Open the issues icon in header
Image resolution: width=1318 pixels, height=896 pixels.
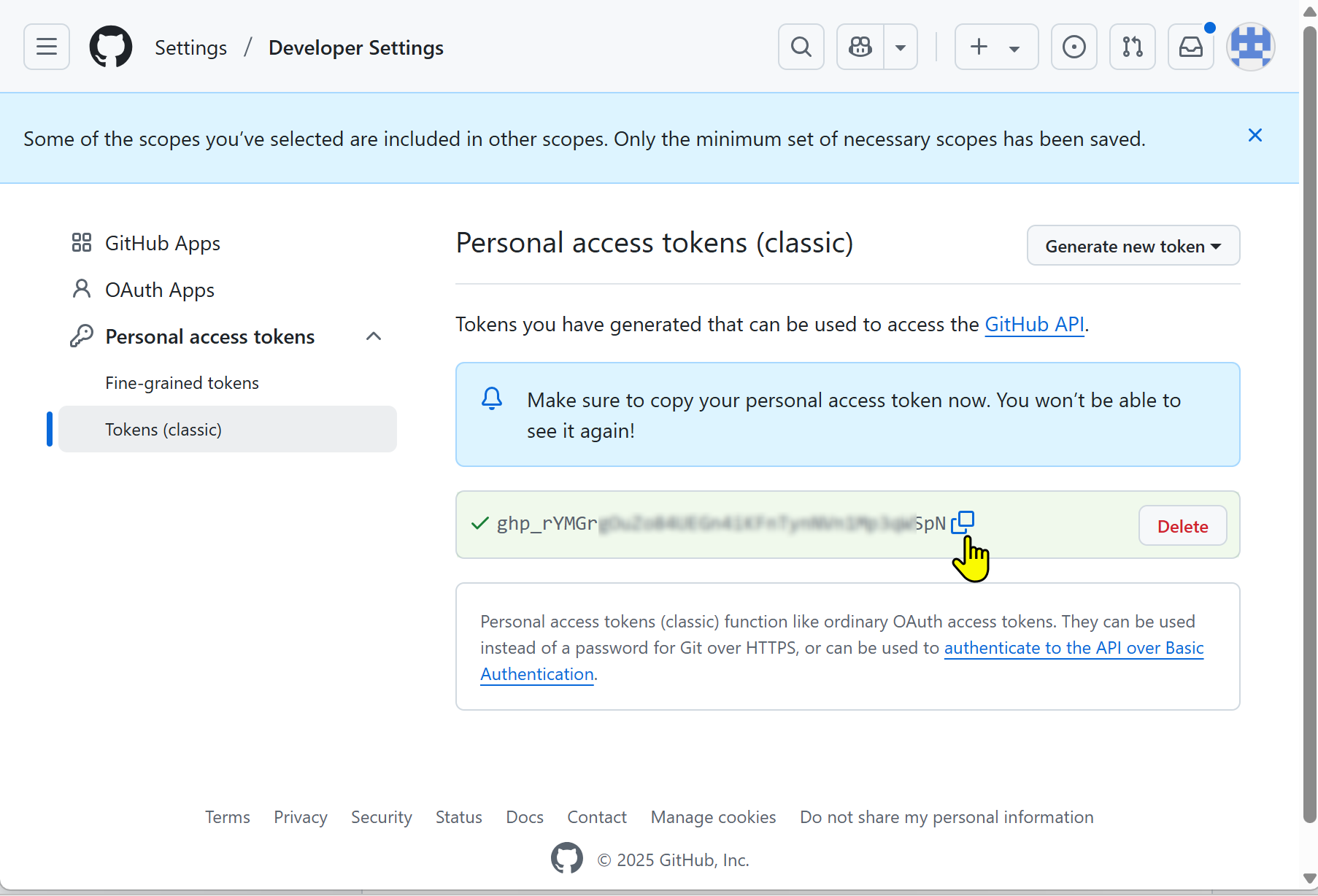(1074, 47)
